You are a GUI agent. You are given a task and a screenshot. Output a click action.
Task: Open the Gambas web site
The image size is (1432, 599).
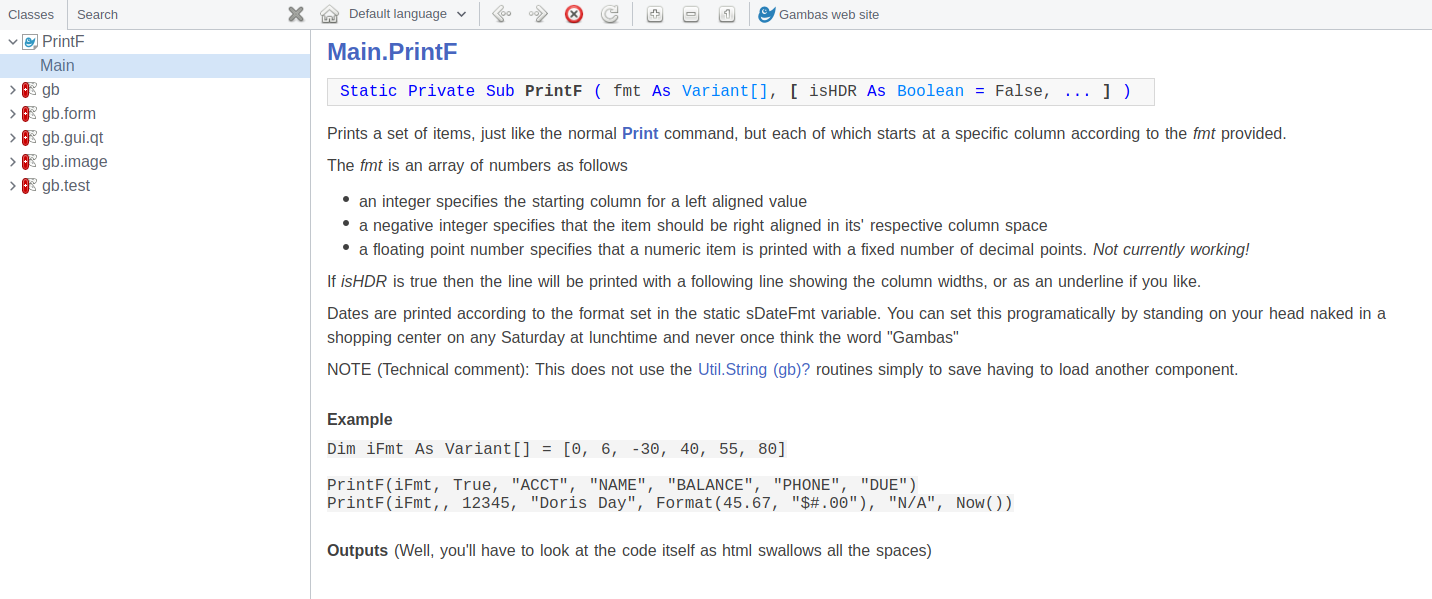[818, 14]
